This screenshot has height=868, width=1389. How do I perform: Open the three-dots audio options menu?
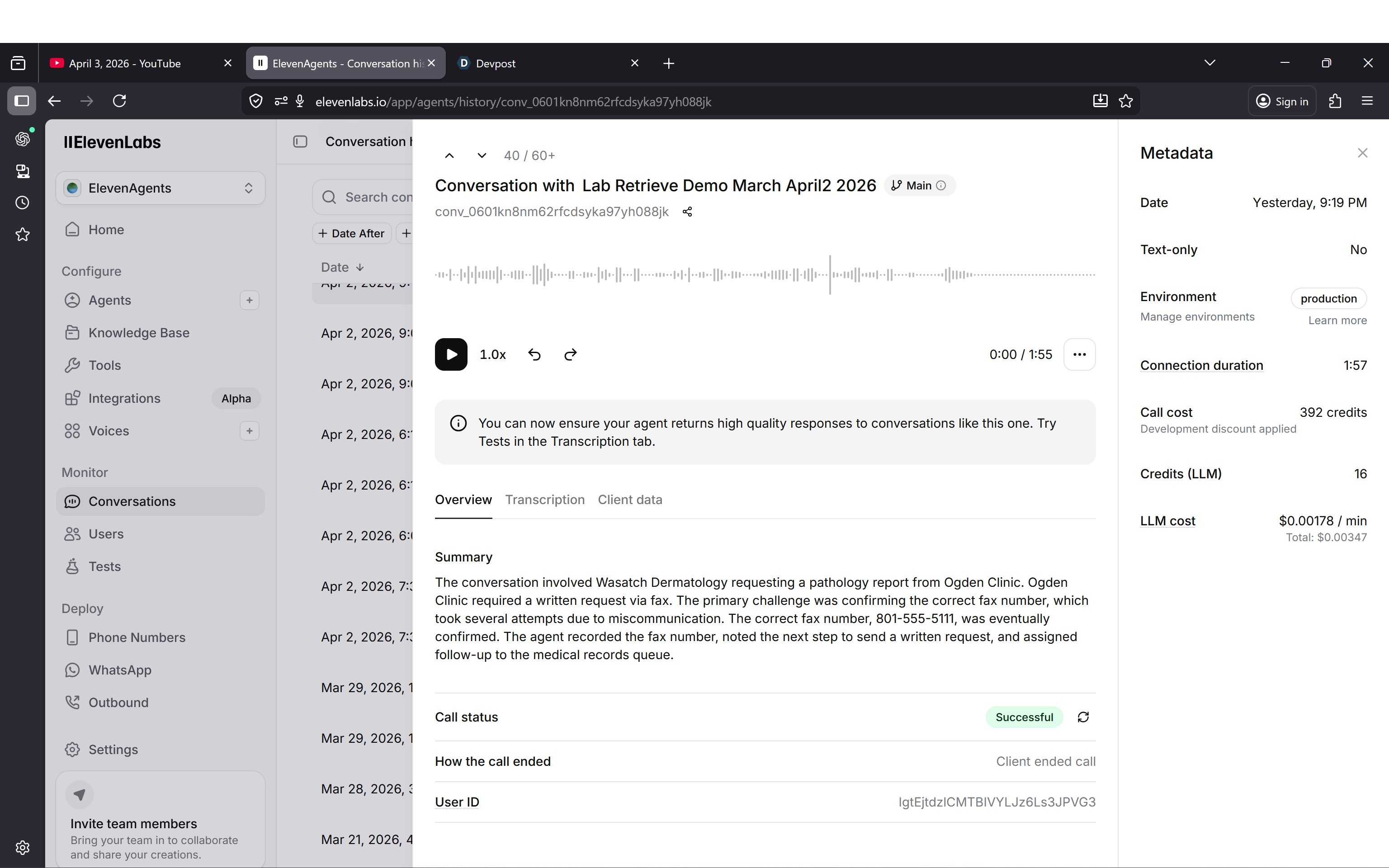1079,354
